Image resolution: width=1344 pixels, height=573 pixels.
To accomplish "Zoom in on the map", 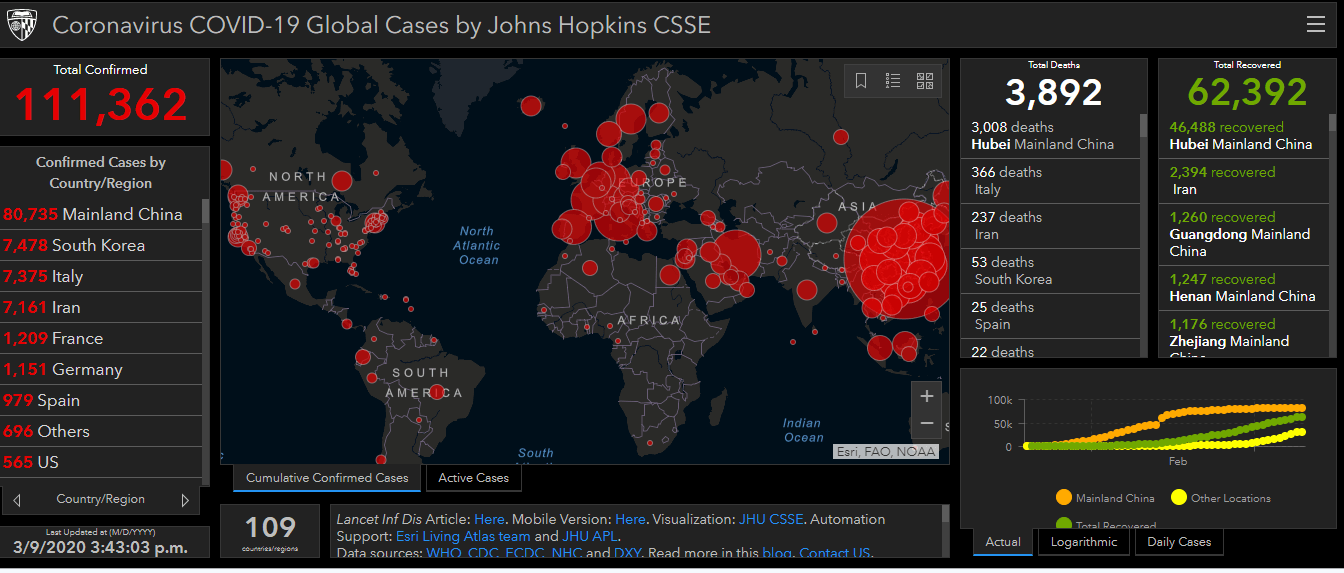I will click(x=926, y=396).
